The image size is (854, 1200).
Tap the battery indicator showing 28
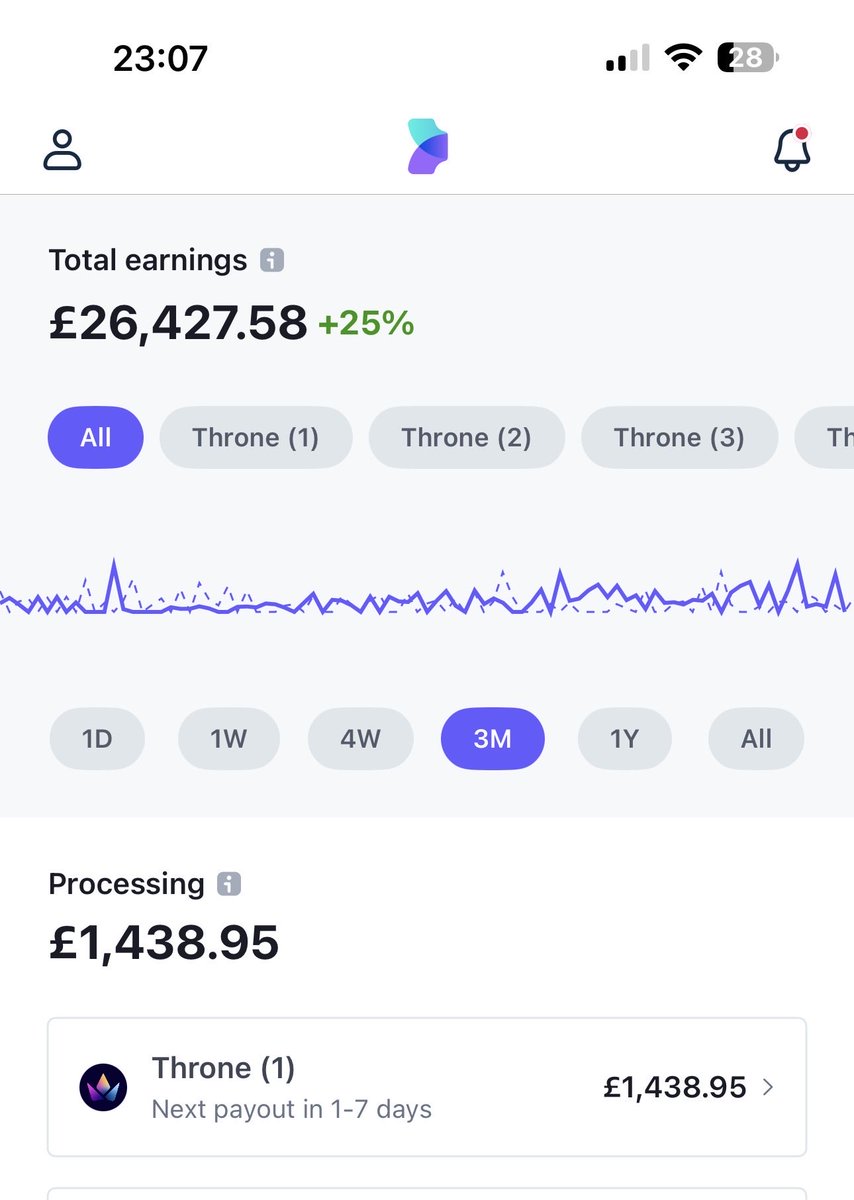point(748,59)
